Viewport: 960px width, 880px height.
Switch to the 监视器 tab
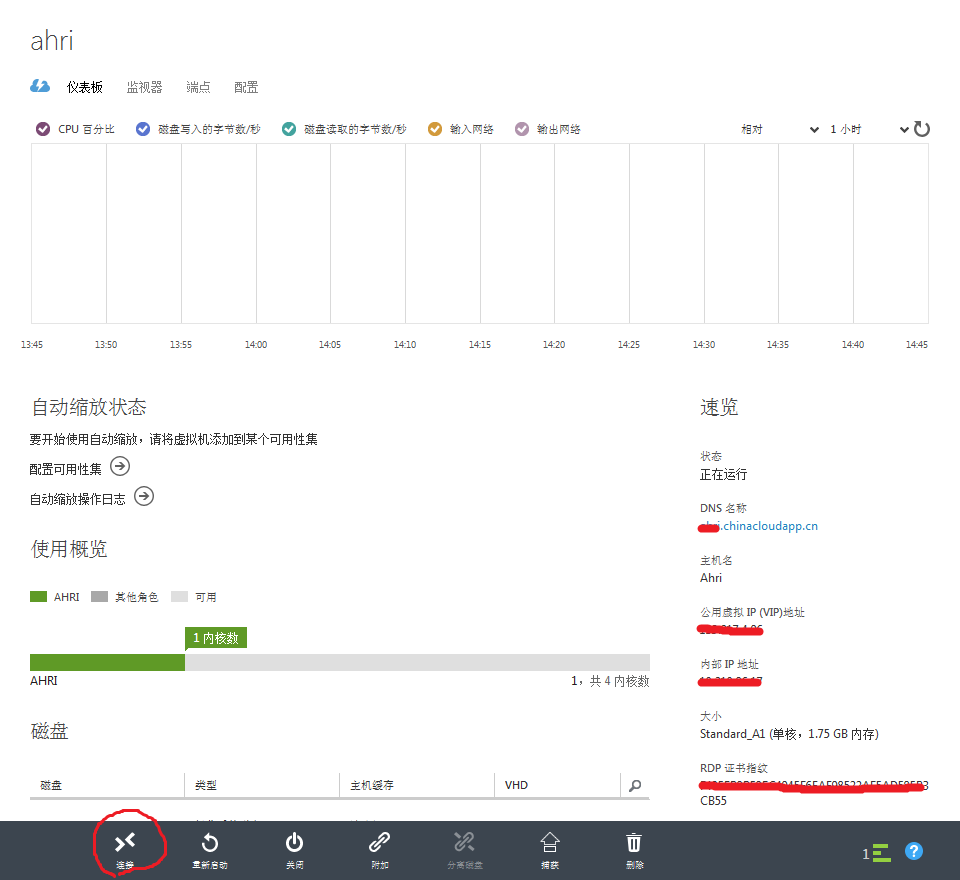(x=144, y=87)
